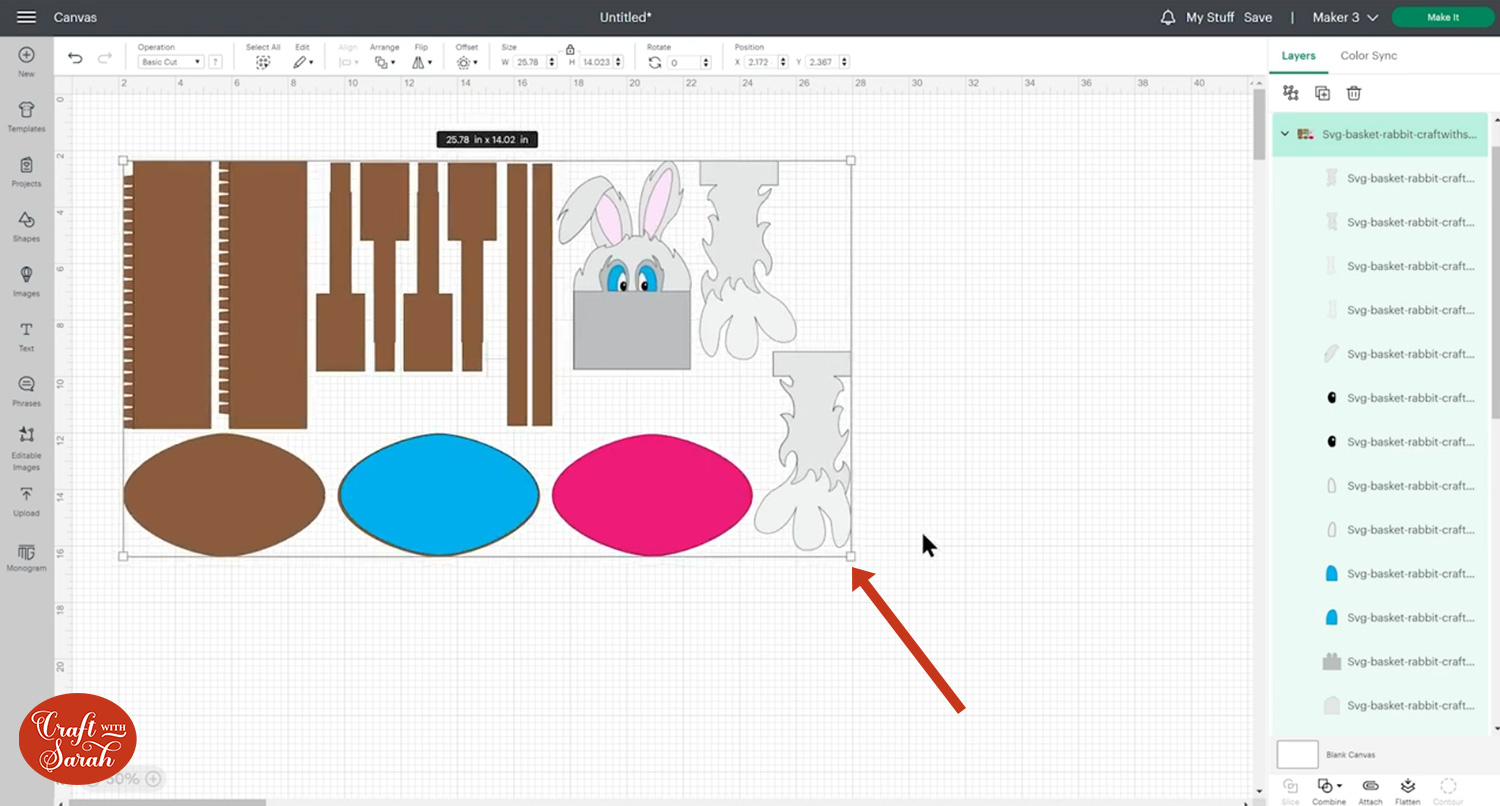
Task: Click the Attach tool icon
Action: point(1370,787)
